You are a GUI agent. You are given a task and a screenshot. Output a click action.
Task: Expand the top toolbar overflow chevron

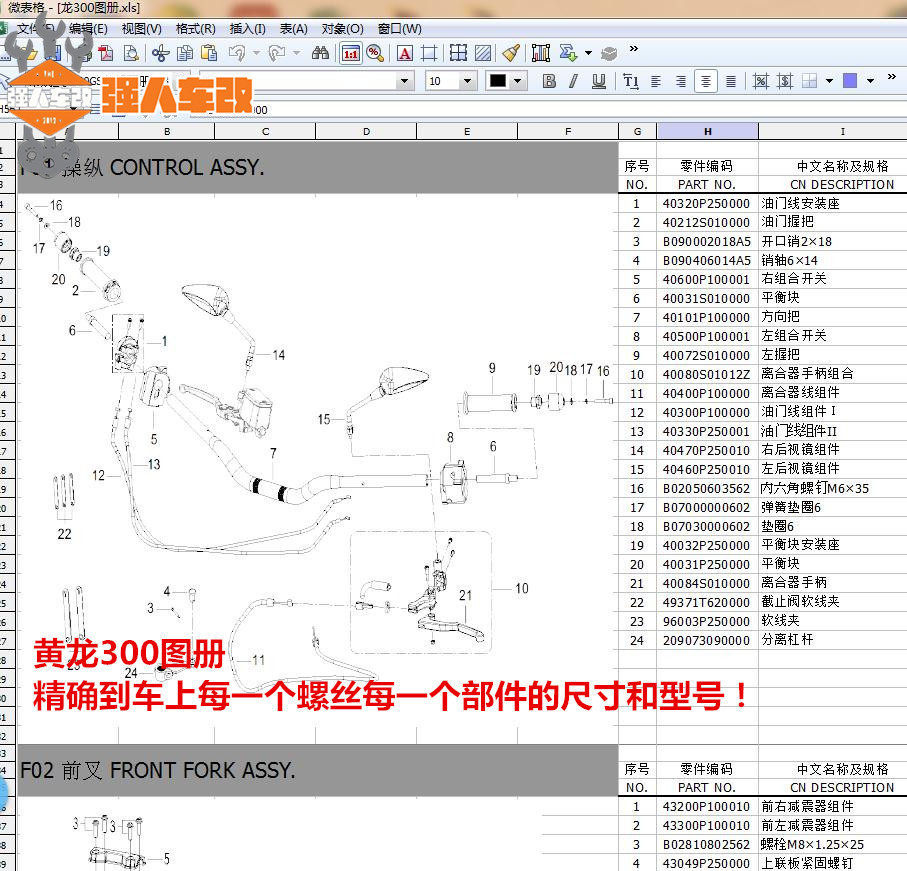(x=634, y=49)
